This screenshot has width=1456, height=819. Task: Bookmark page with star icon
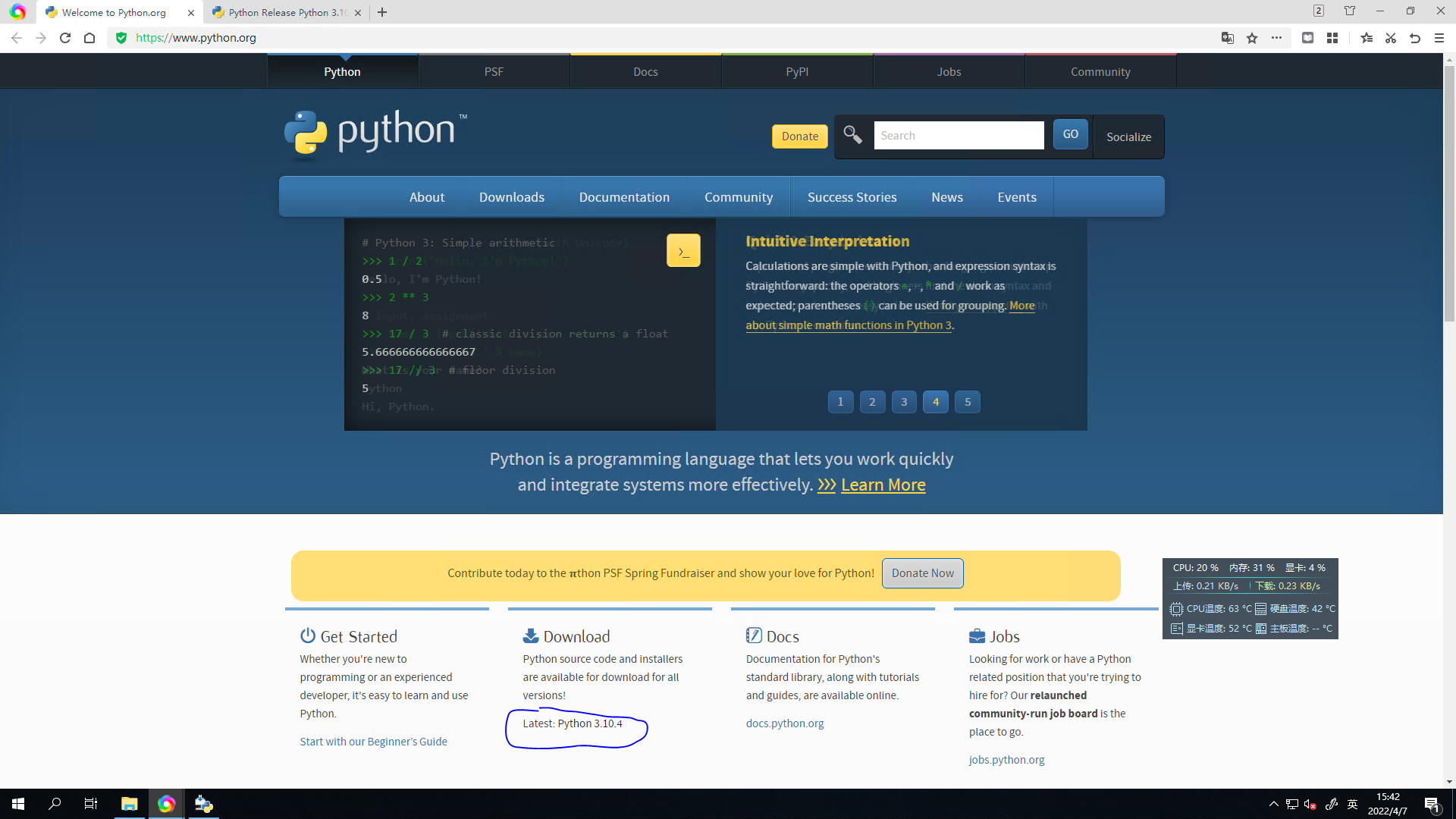click(x=1252, y=38)
